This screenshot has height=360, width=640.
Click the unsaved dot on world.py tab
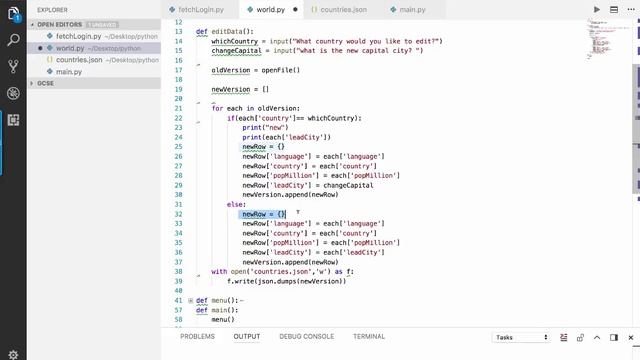click(x=295, y=9)
